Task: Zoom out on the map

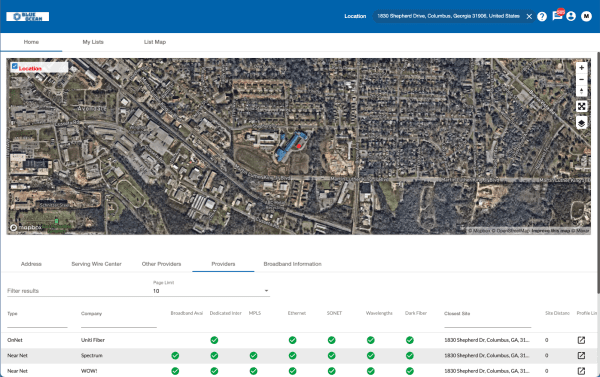Action: 581,80
